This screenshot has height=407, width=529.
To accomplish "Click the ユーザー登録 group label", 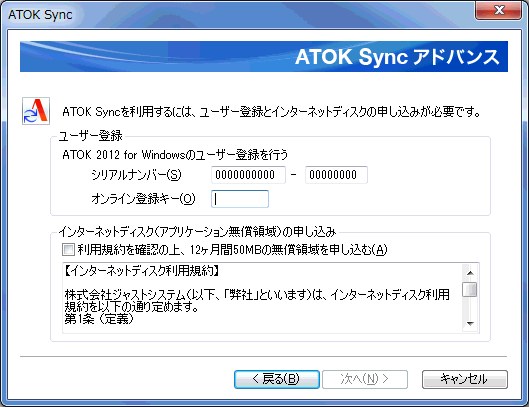I will 90,136.
